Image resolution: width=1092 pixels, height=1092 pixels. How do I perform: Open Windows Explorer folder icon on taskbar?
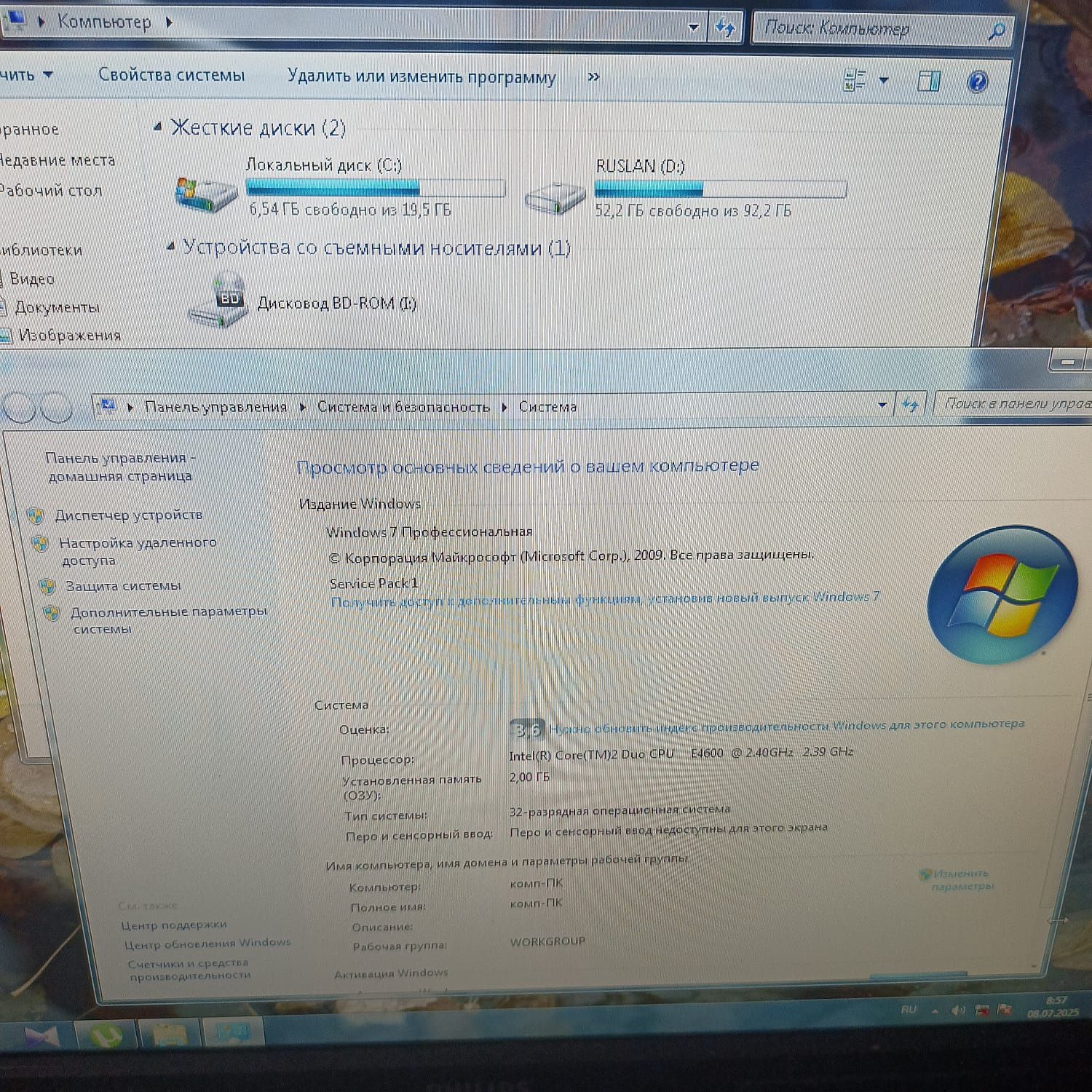pyautogui.click(x=169, y=1034)
